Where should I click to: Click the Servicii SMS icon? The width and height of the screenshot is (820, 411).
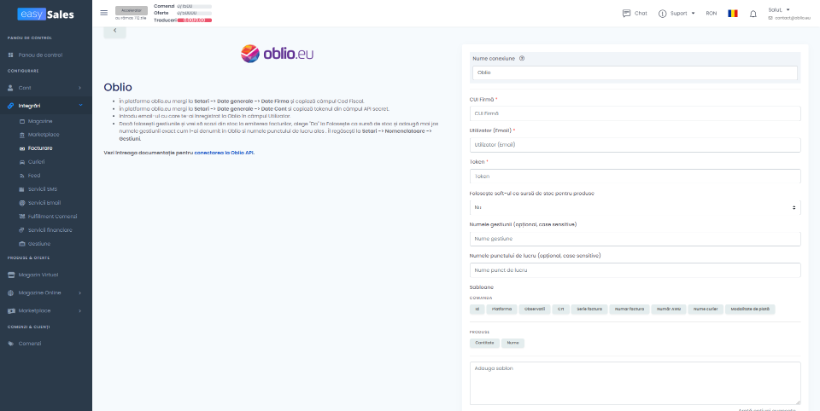22,189
